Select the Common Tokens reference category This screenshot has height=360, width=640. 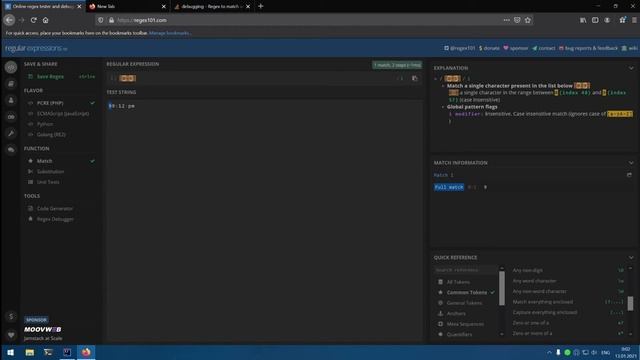(x=466, y=292)
